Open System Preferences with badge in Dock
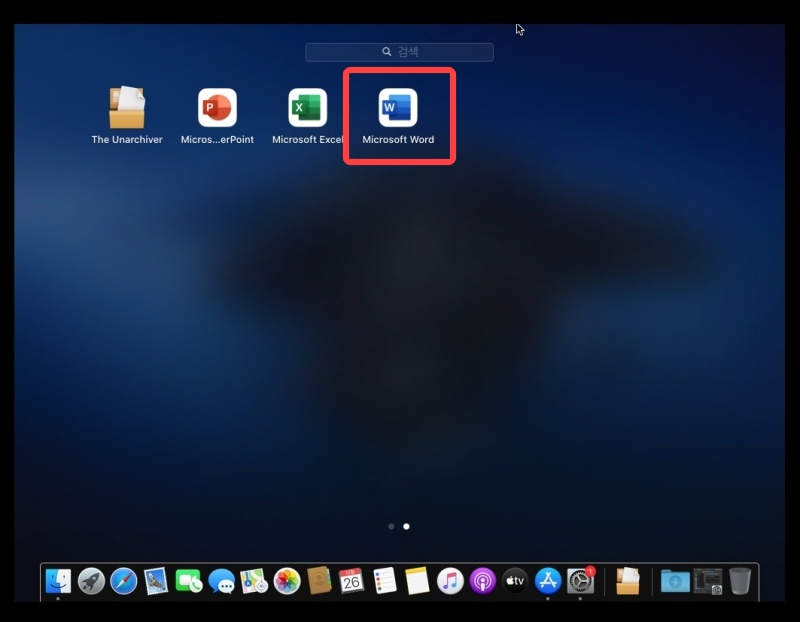Viewport: 800px width, 622px height. (581, 581)
